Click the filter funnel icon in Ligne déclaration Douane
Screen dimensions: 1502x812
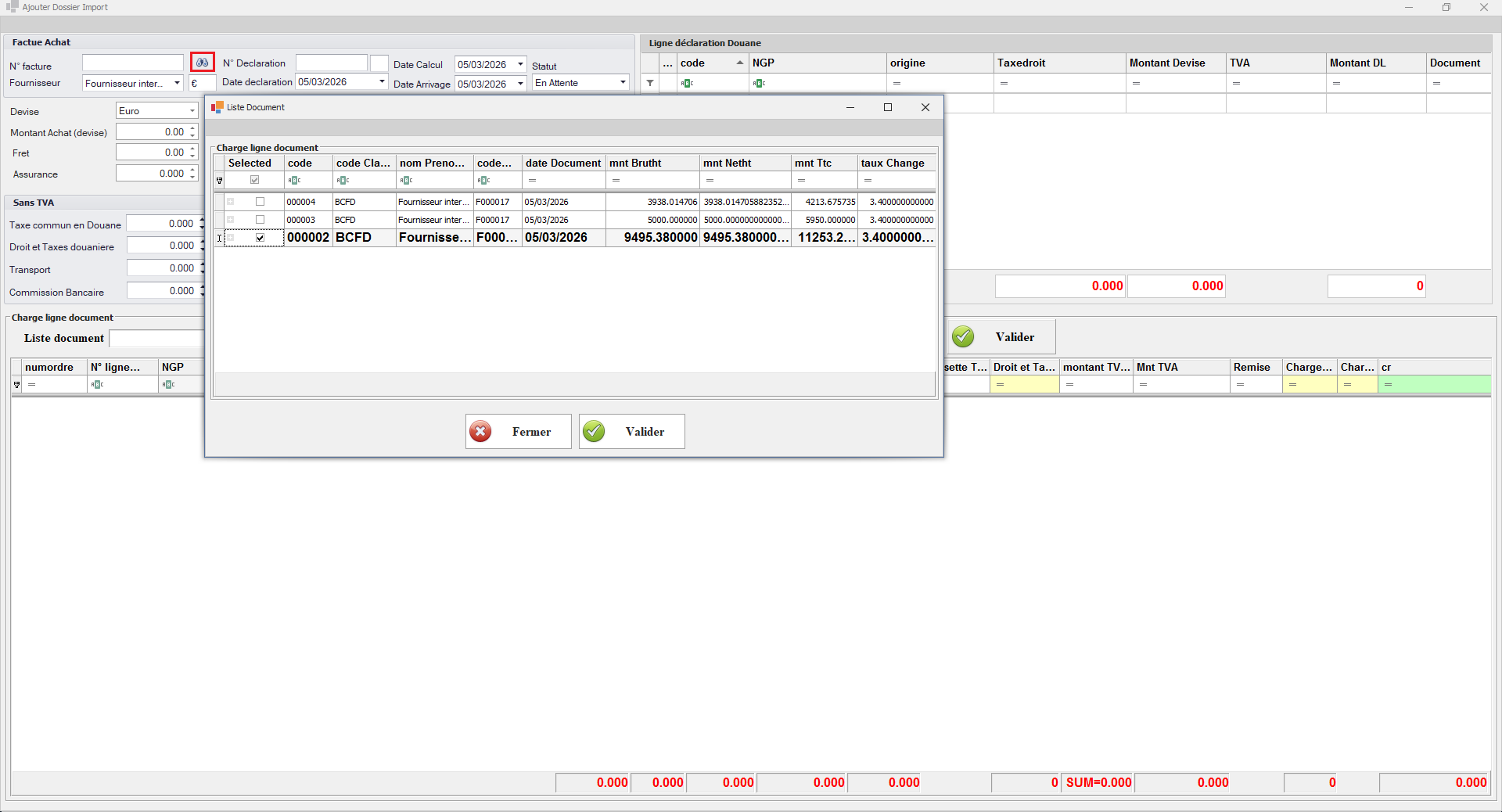point(650,83)
